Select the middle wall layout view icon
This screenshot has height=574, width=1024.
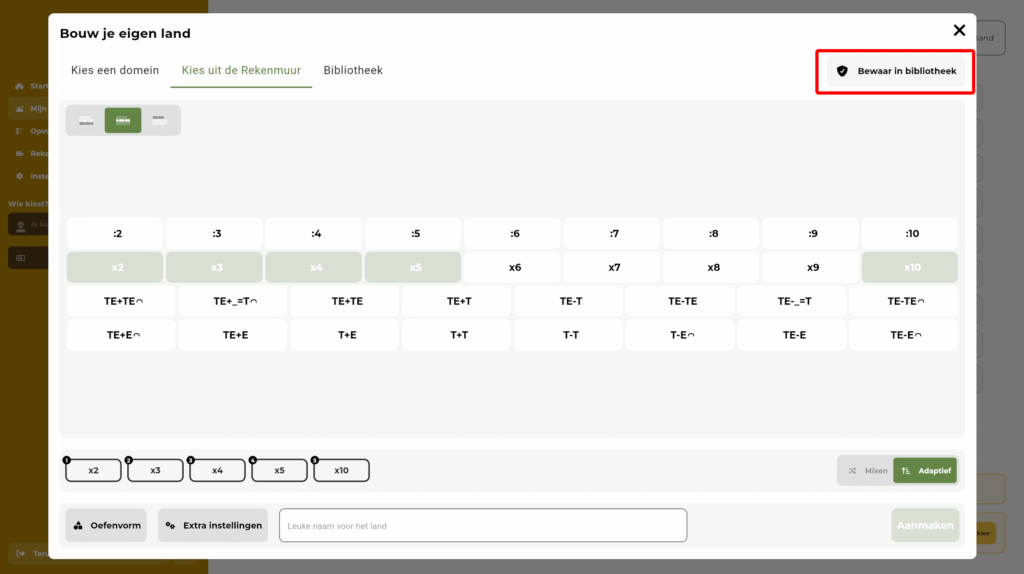click(x=123, y=120)
